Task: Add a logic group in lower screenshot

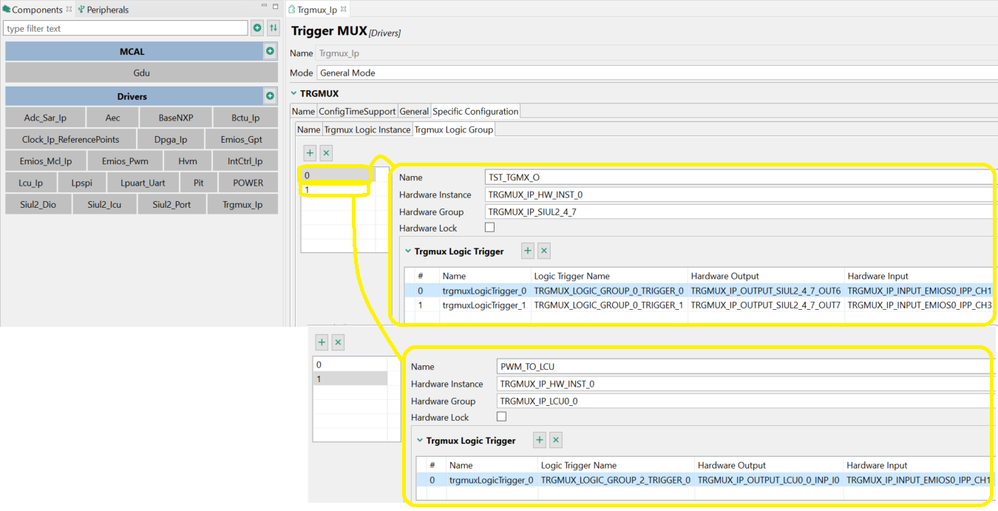Action: [x=322, y=342]
